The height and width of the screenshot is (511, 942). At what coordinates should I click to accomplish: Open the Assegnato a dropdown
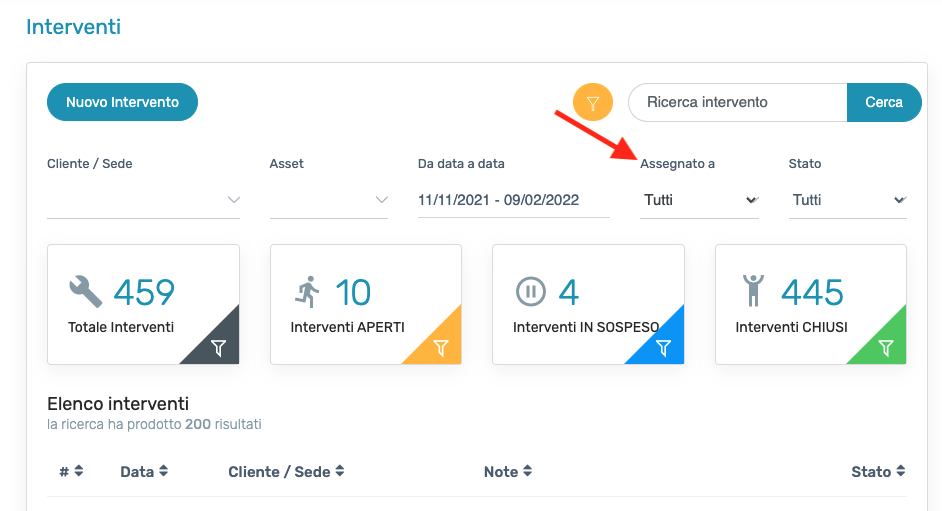(x=699, y=200)
